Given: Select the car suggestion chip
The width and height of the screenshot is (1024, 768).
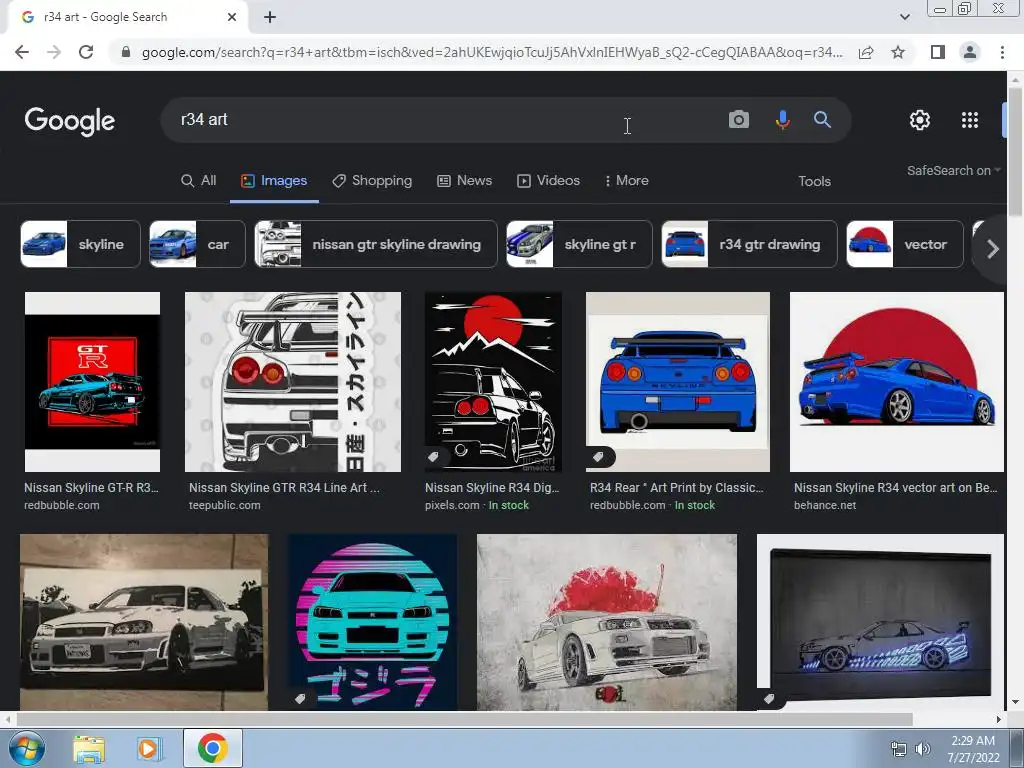Looking at the screenshot, I should (197, 244).
